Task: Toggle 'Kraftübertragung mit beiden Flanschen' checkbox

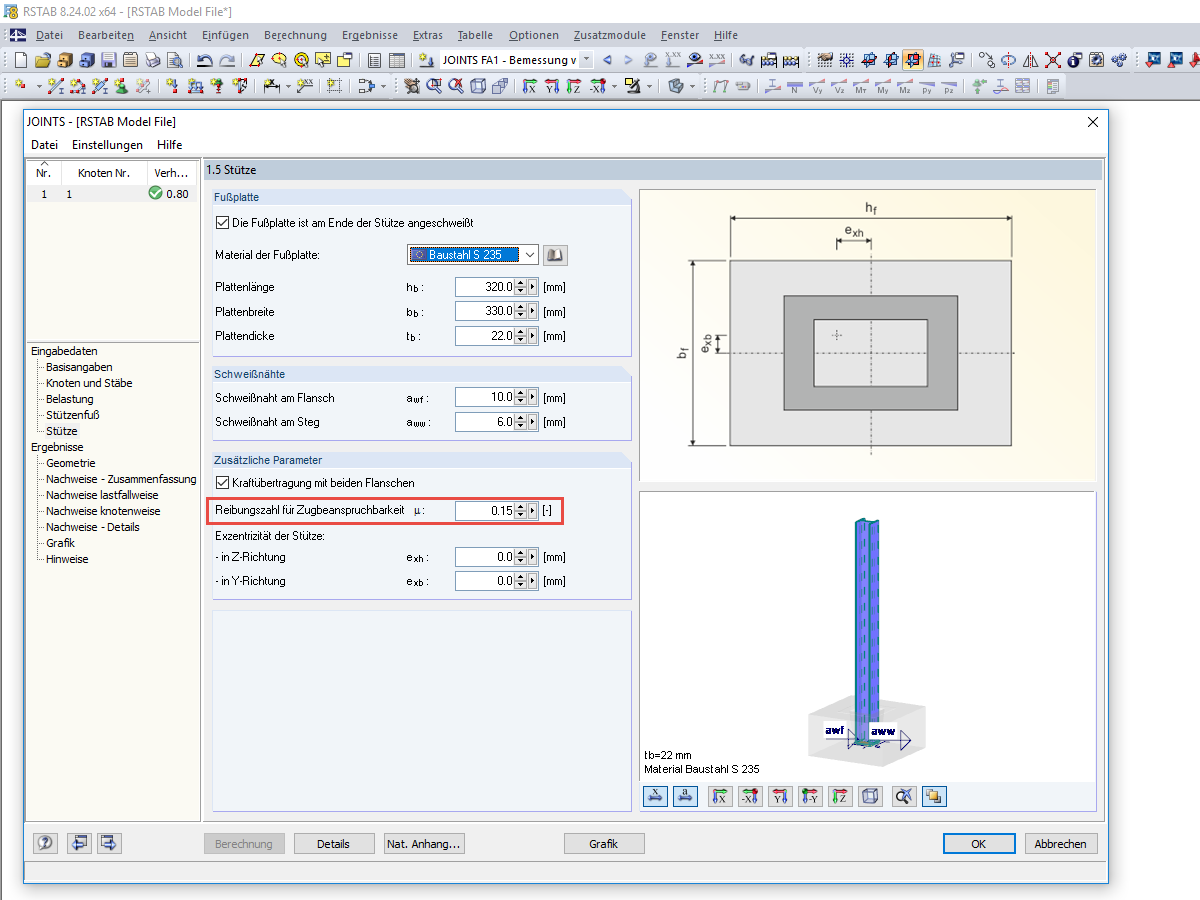Action: click(222, 483)
